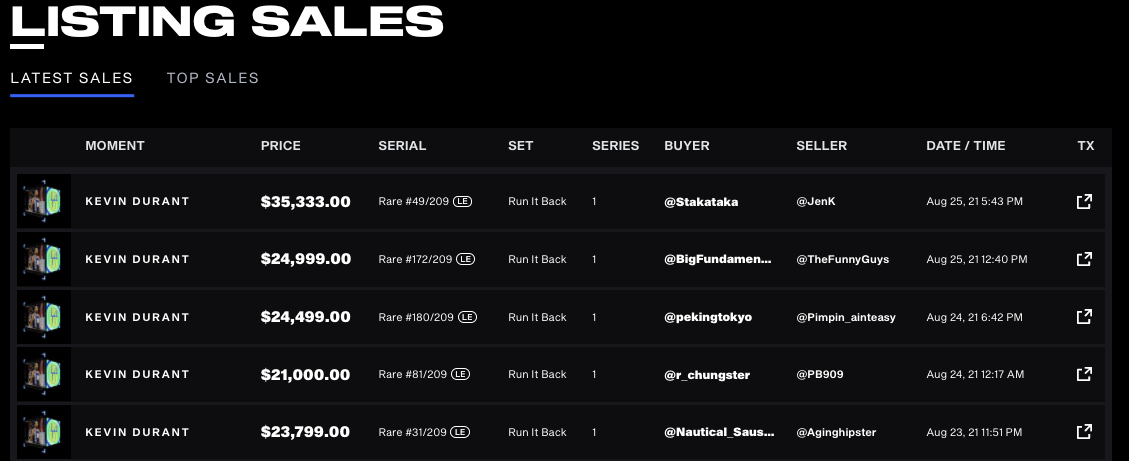
Task: Open buyer @r_chungster profile
Action: coord(706,375)
